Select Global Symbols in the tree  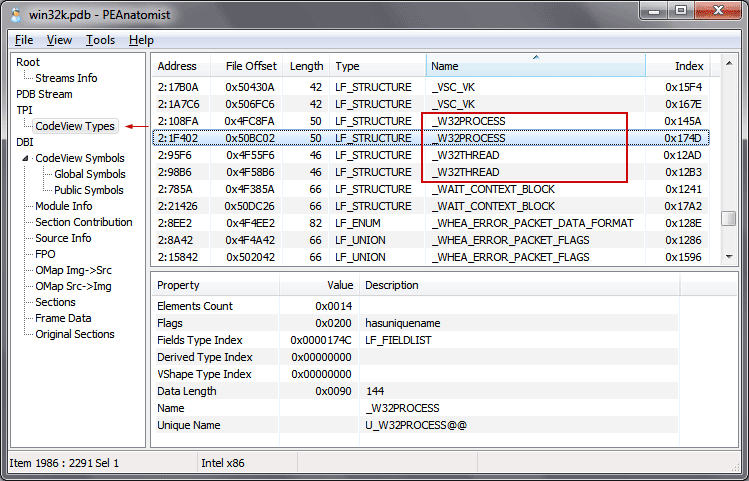tap(90, 174)
